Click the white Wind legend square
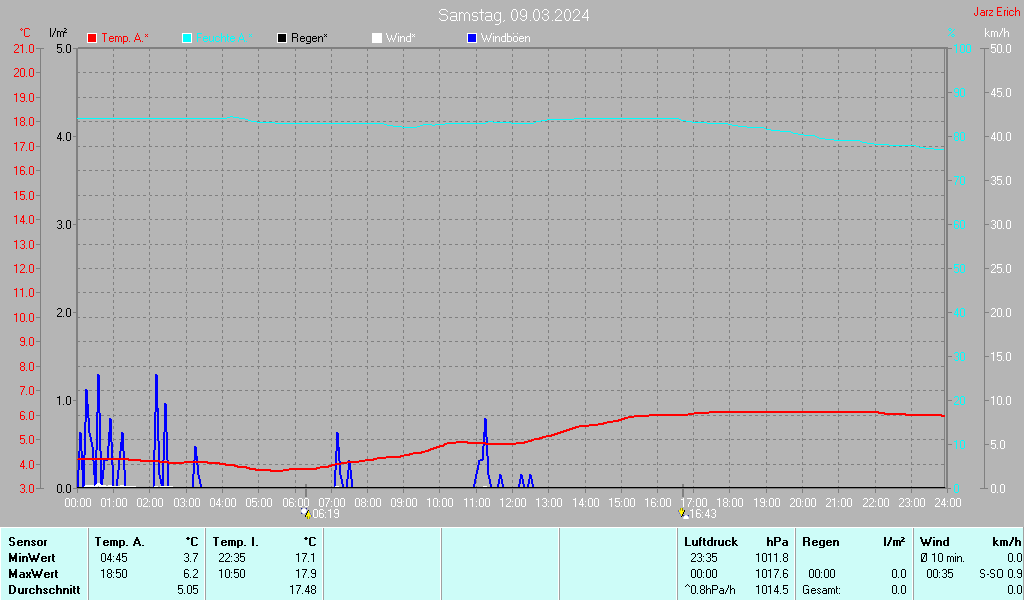 377,38
